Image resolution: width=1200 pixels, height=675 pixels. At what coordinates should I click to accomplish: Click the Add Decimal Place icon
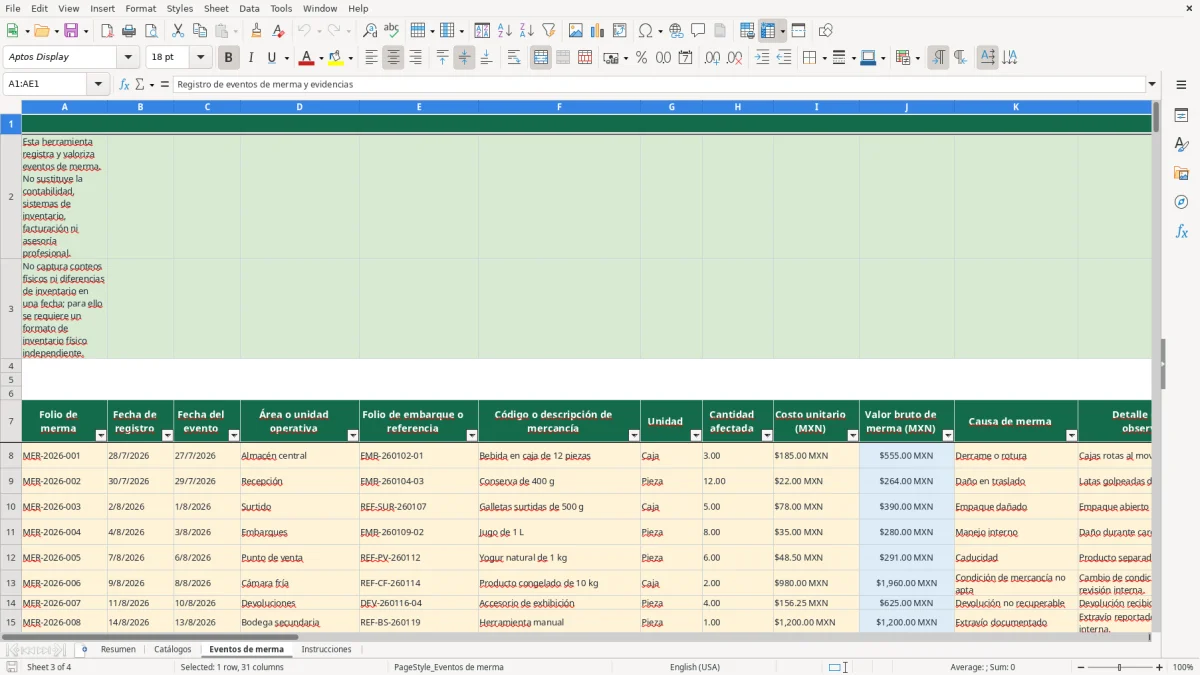pos(713,58)
